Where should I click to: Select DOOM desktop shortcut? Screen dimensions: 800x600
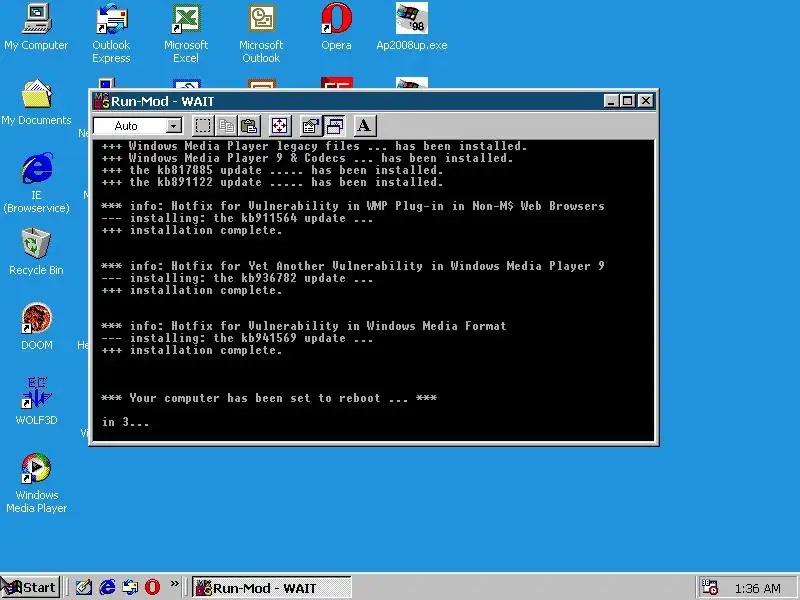(36, 327)
